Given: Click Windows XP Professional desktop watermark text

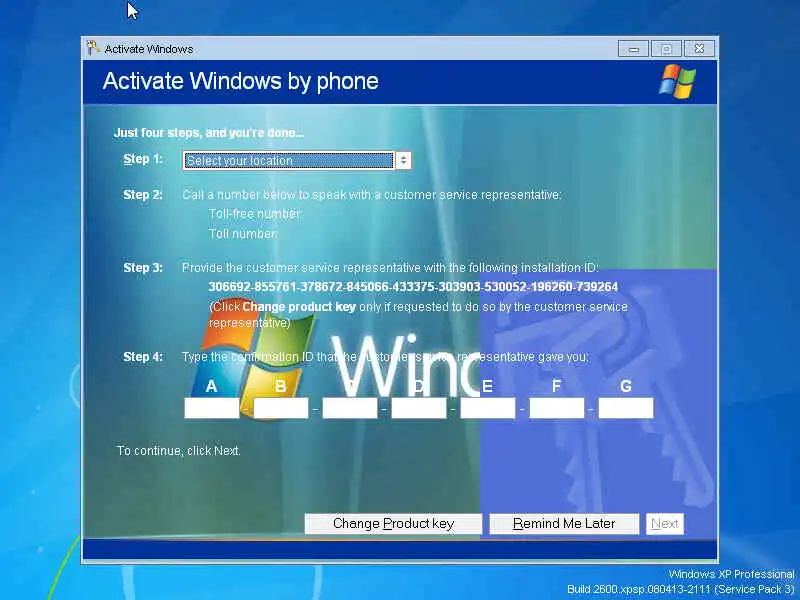Looking at the screenshot, I should point(732,574).
